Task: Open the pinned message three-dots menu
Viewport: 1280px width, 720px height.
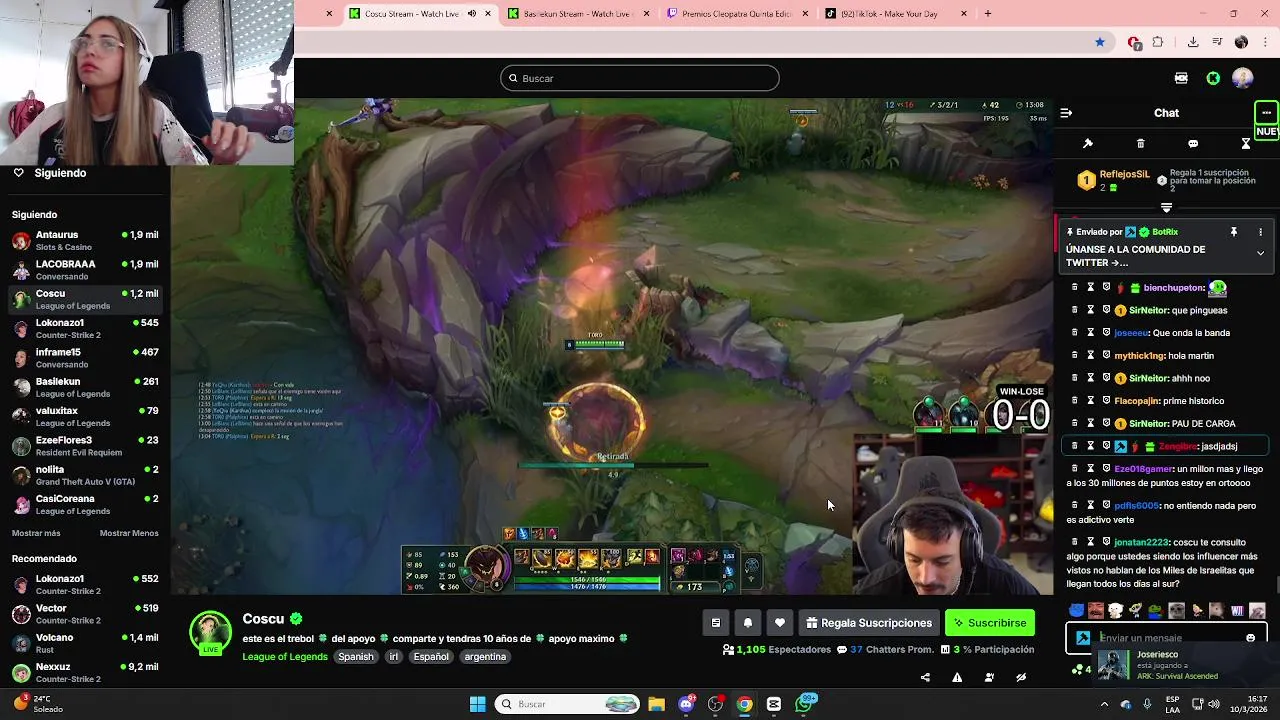Action: click(x=1260, y=232)
